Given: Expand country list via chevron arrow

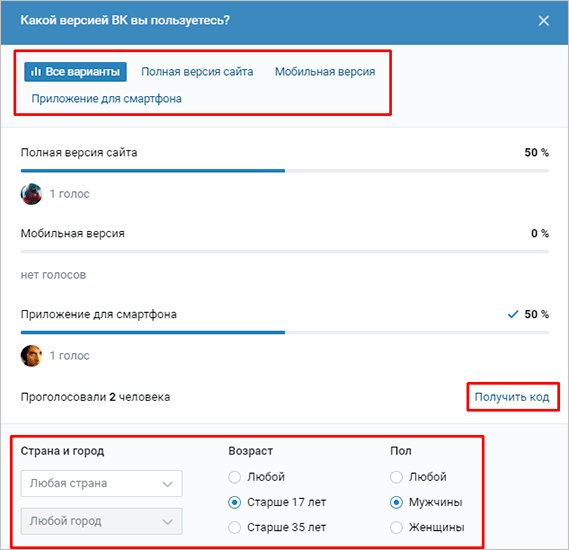Looking at the screenshot, I should coord(167,484).
